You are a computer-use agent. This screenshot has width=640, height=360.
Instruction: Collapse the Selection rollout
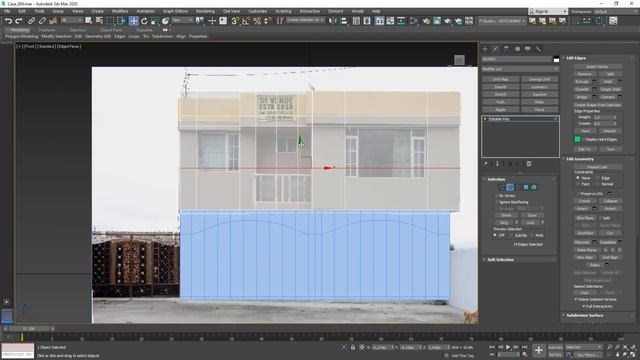click(496, 179)
